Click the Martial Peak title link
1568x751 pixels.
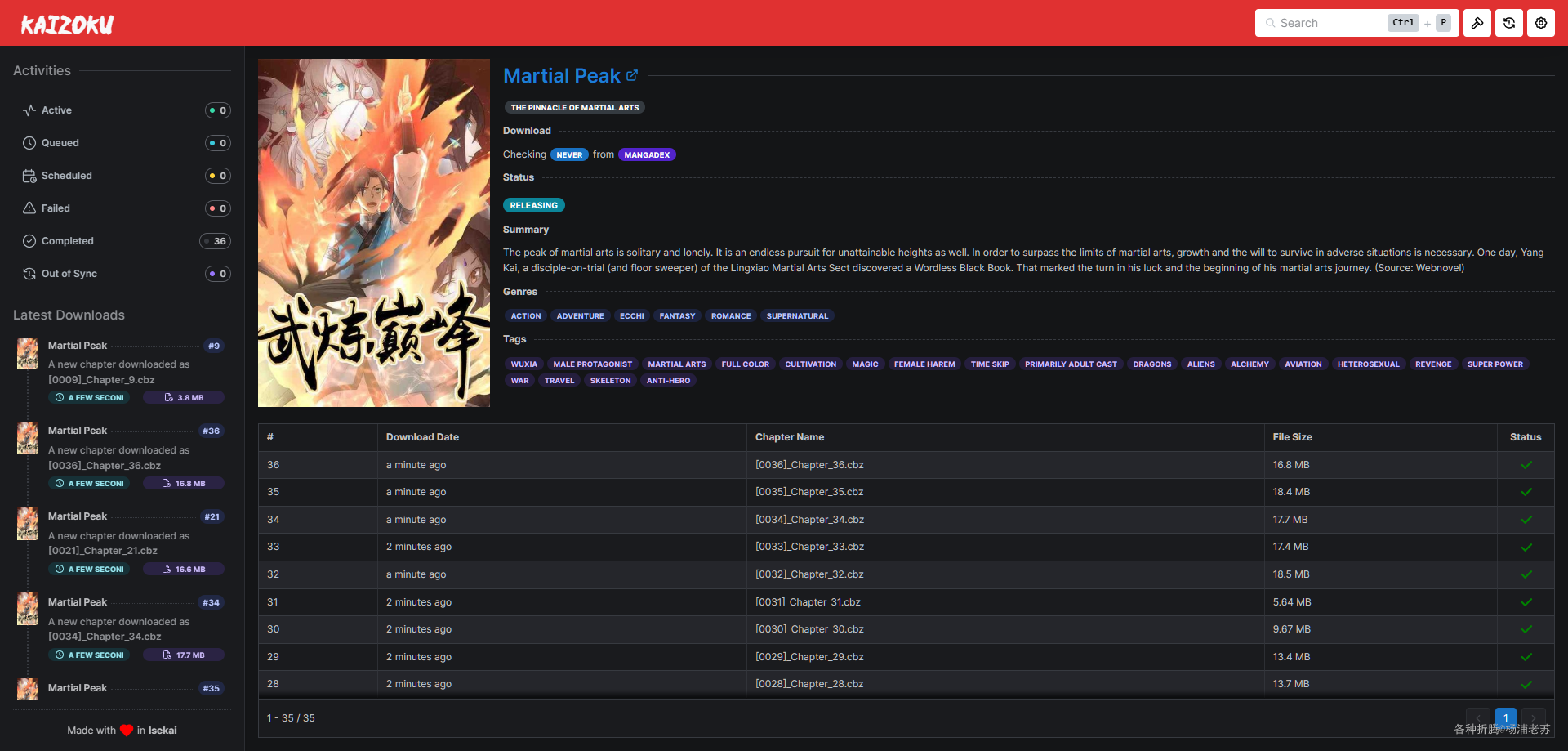pyautogui.click(x=562, y=76)
